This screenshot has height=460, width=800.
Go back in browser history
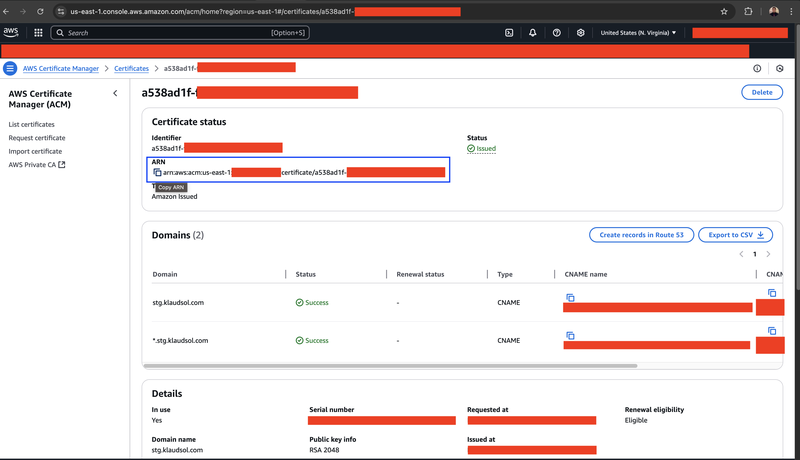[x=6, y=11]
